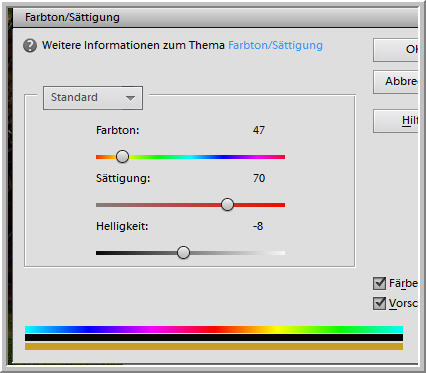Cancel with the Abbrechen button
The width and height of the screenshot is (426, 373).
[396, 82]
